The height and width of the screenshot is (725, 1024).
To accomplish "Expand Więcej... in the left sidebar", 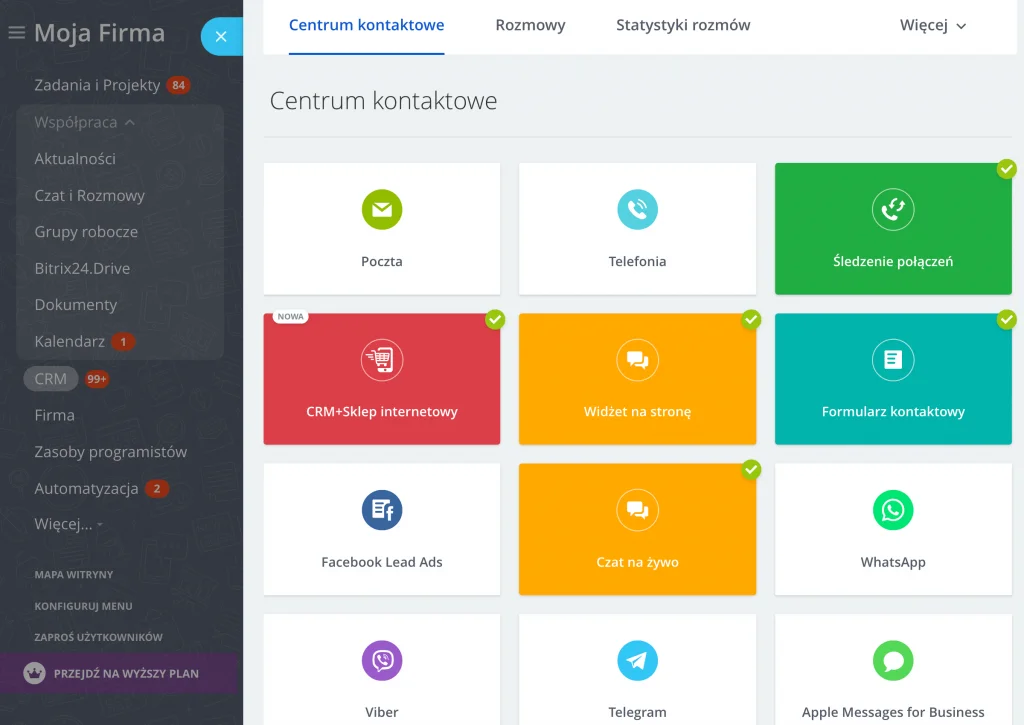I will pos(68,524).
